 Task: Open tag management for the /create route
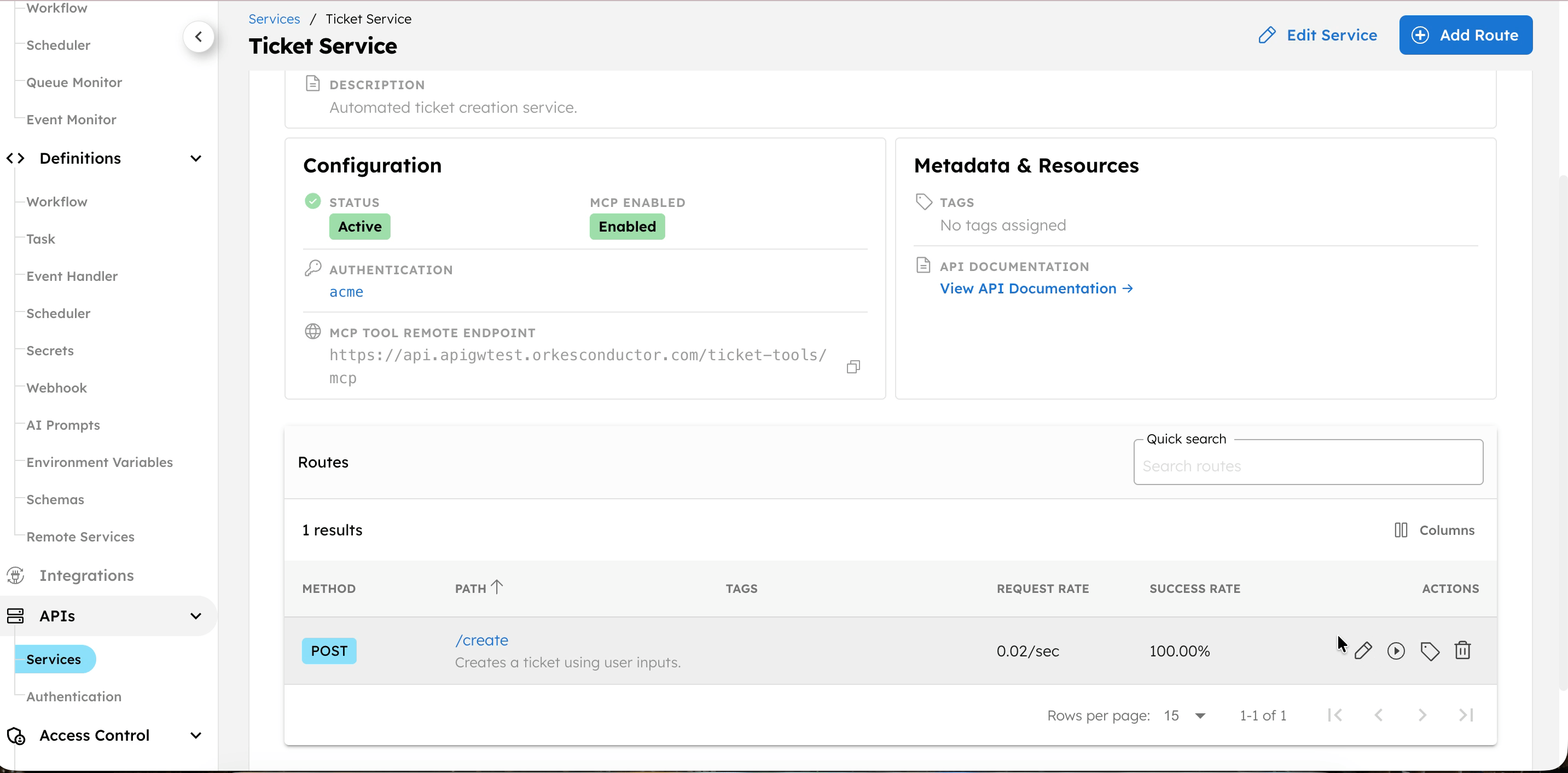1430,650
